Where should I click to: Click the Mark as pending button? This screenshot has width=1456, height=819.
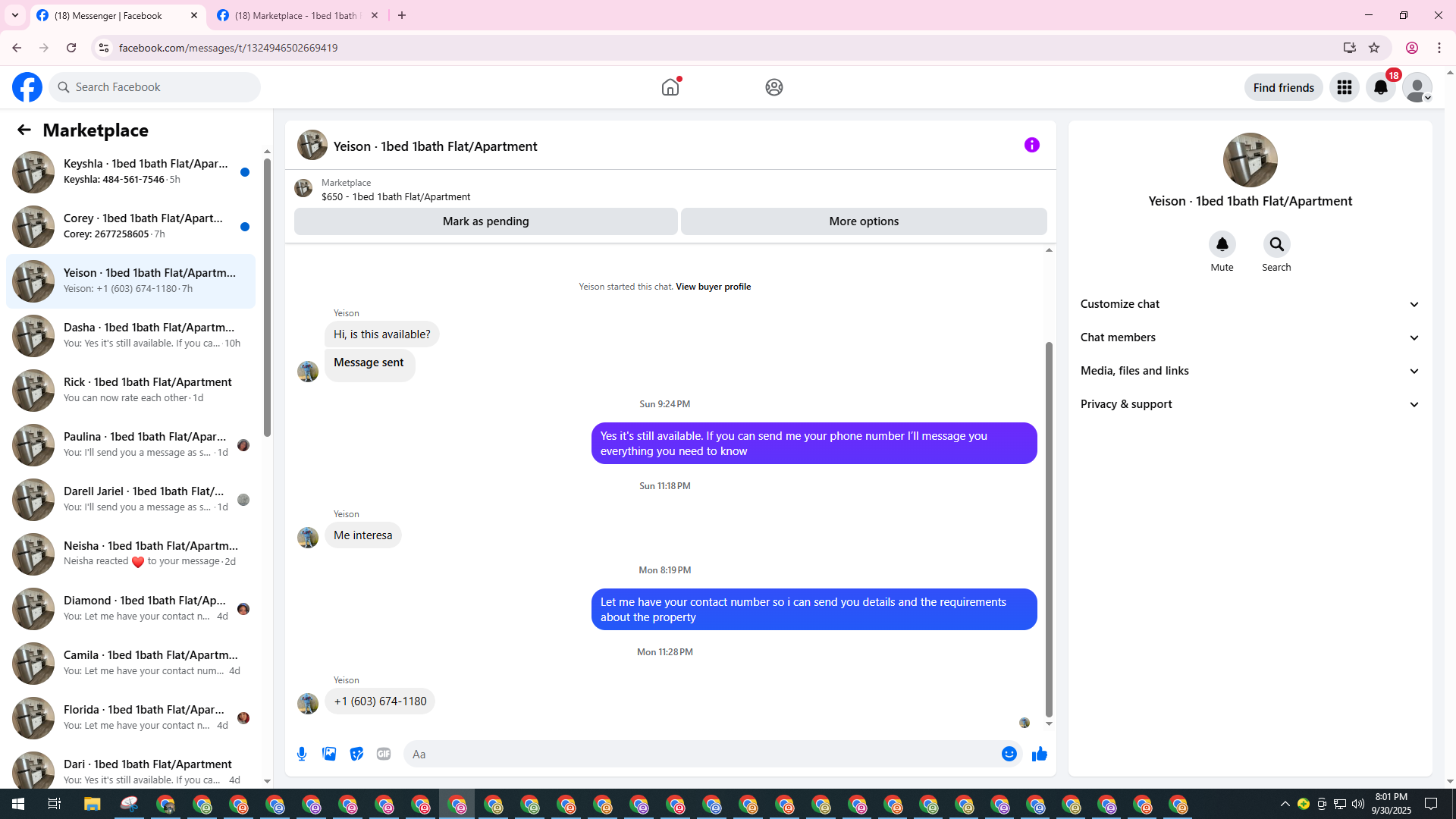pyautogui.click(x=485, y=221)
